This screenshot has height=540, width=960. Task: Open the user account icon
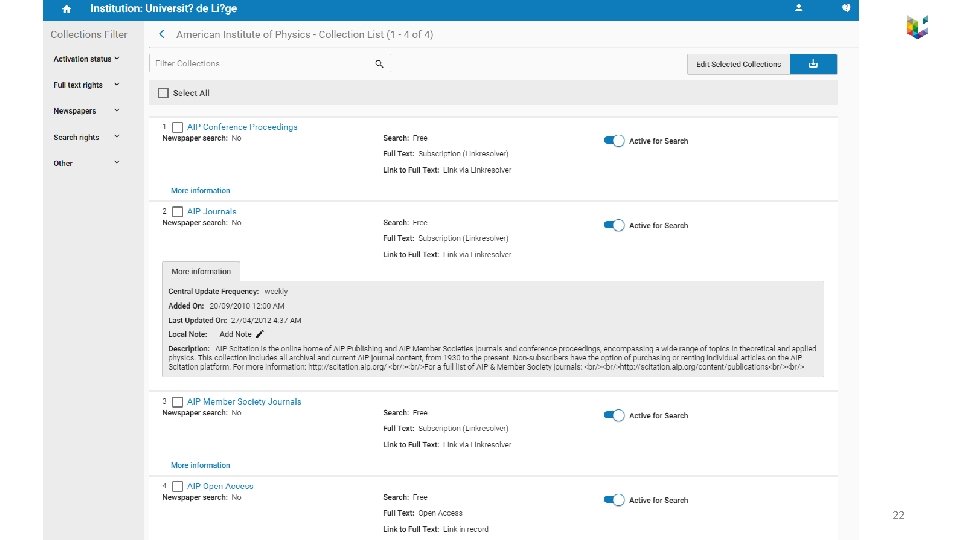[798, 8]
